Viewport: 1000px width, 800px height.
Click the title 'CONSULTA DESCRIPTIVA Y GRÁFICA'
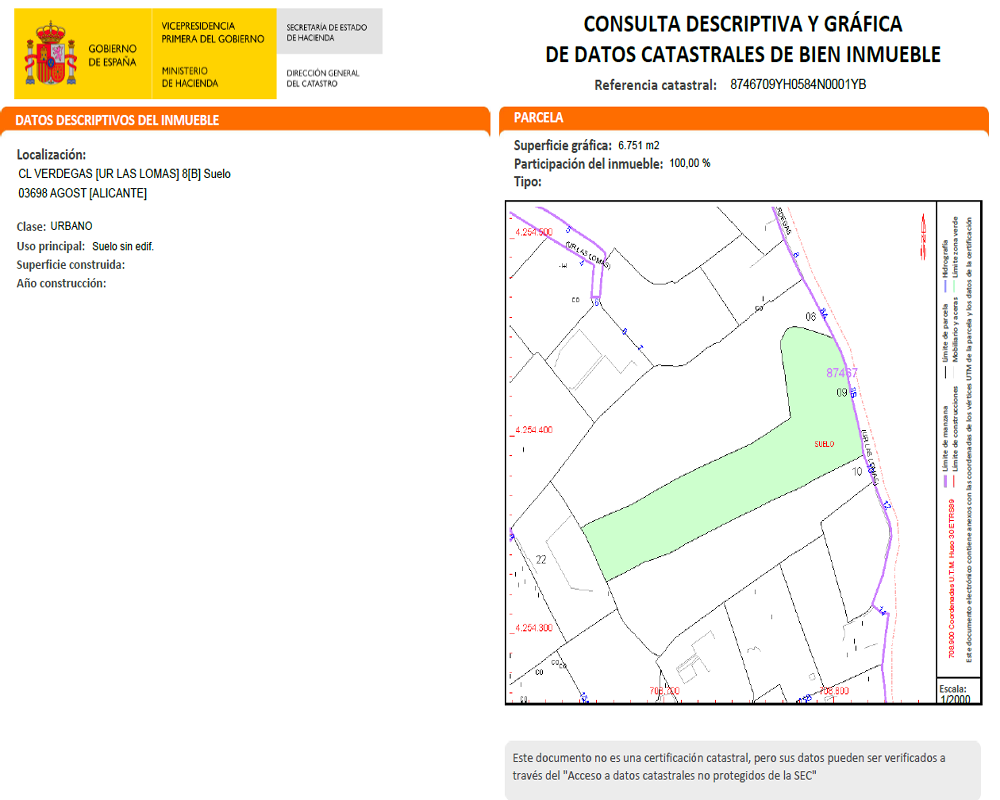pos(743,24)
